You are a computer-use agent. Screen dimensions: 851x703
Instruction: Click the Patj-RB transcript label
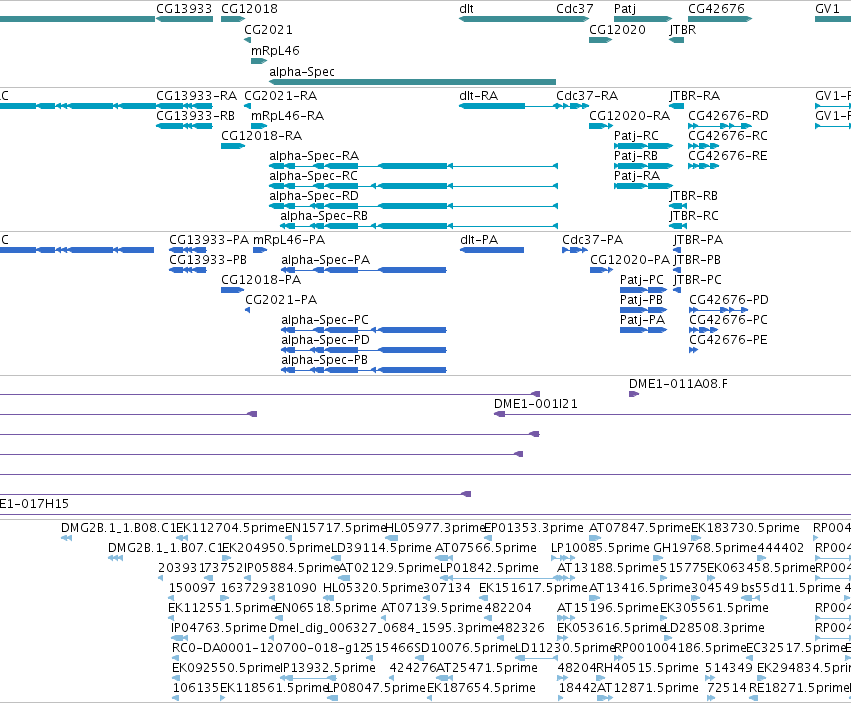click(x=636, y=156)
